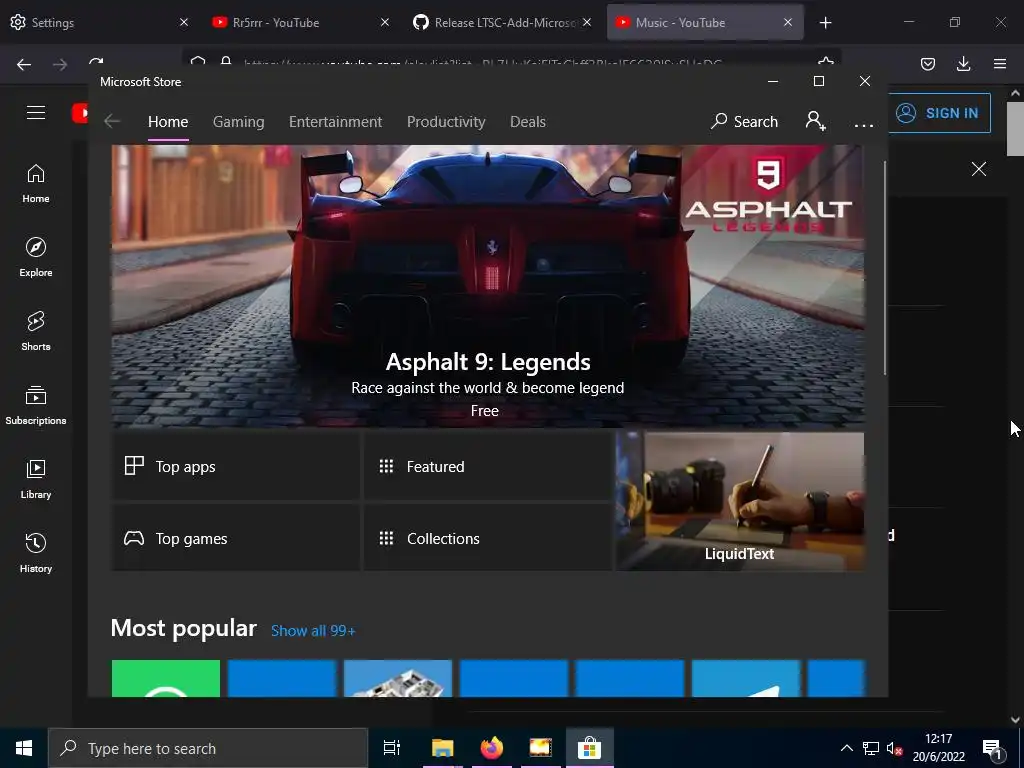
Task: Close the YouTube panel with the X icon
Action: (978, 169)
